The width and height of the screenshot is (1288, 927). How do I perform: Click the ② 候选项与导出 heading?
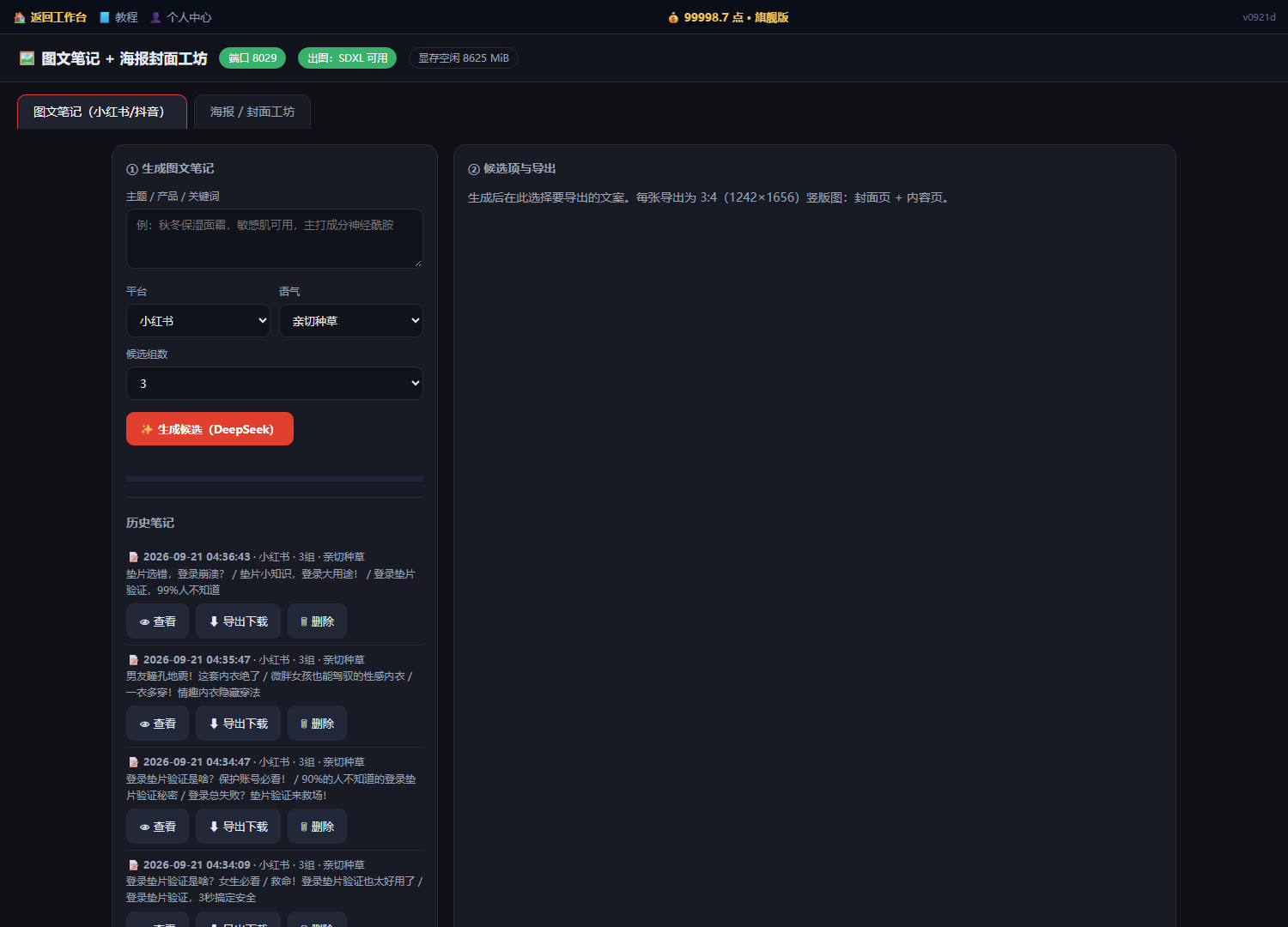[512, 168]
